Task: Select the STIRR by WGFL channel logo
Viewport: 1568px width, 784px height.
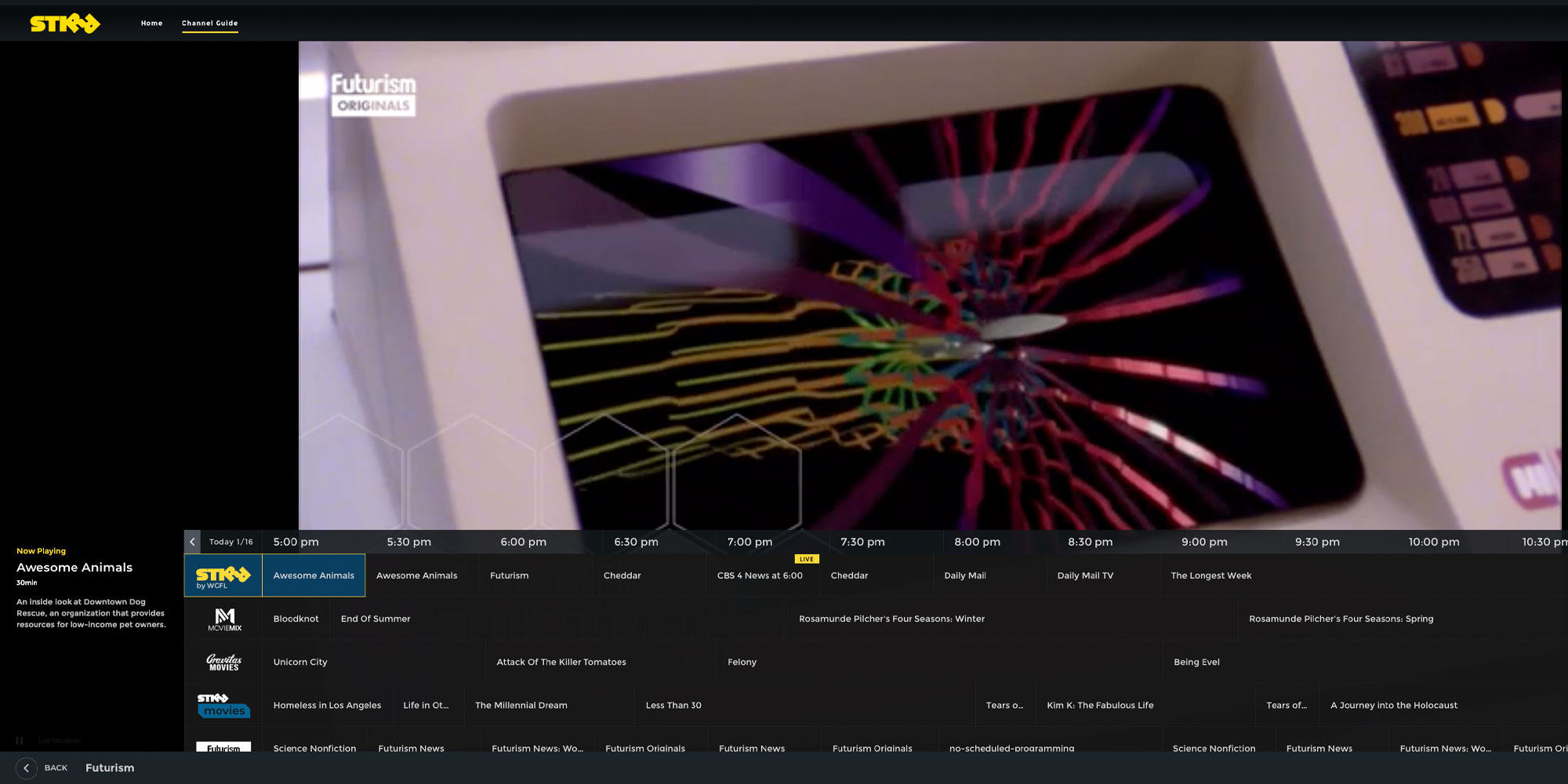Action: (x=223, y=575)
